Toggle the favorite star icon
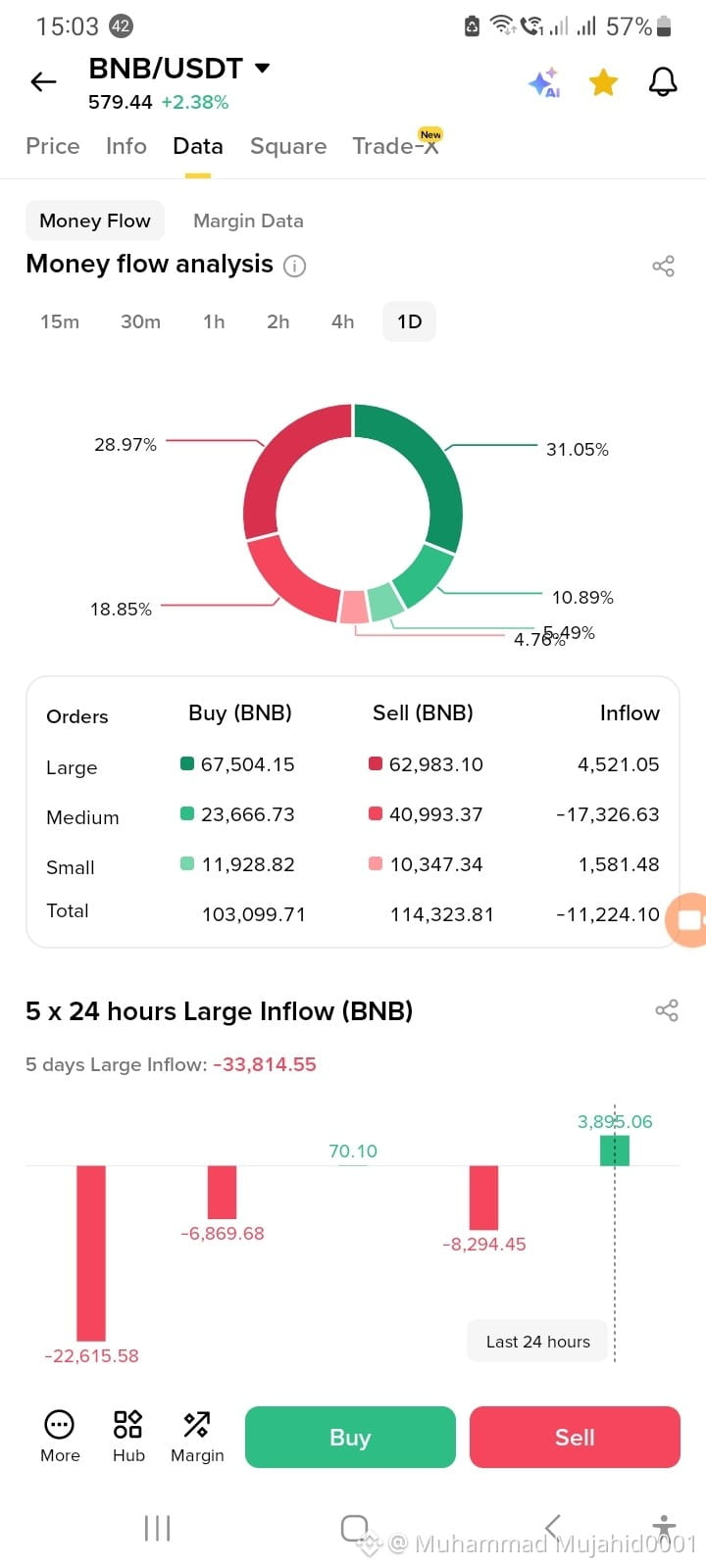This screenshot has height=1568, width=706. [603, 82]
